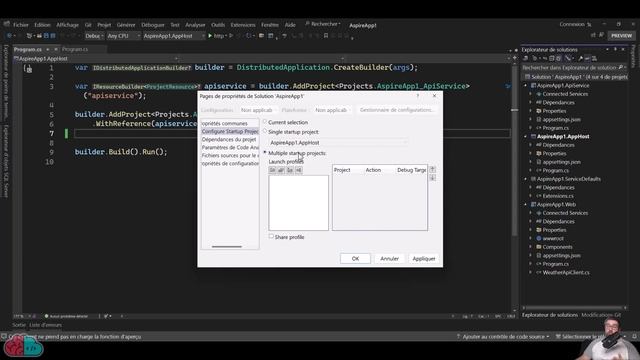Screen dimensions: 640x360
Task: Open the Générer menu
Action: (126, 25)
